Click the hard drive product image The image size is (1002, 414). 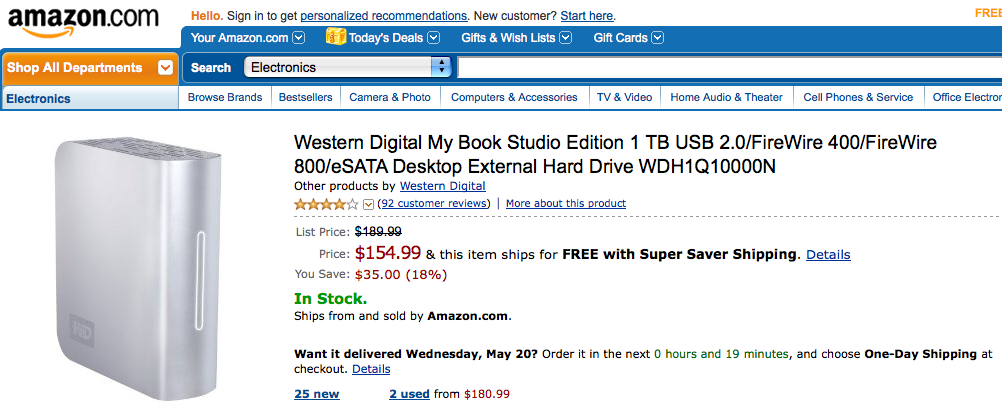(139, 266)
